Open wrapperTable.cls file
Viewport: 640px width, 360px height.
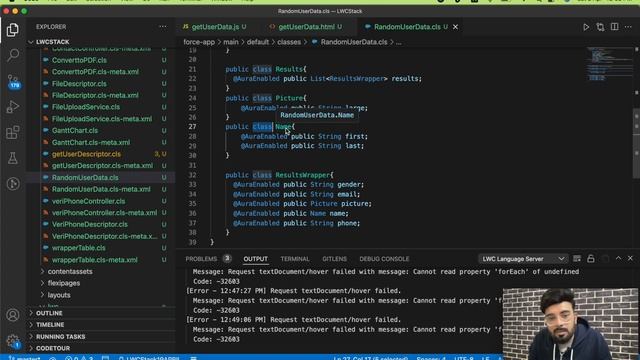(78, 248)
